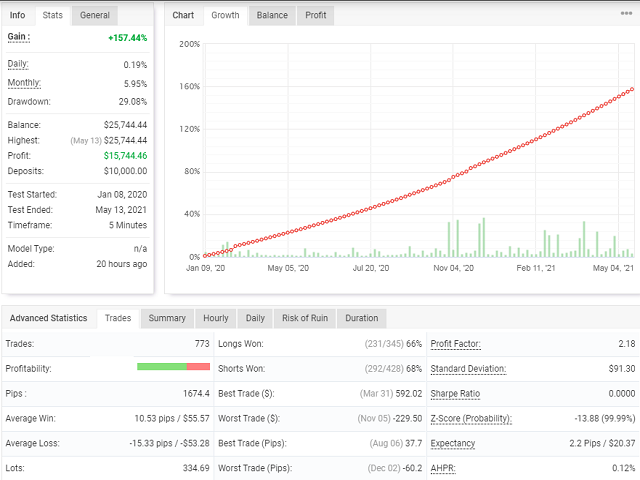The width and height of the screenshot is (640, 480).
Task: Switch to the Info tab
Action: (x=18, y=15)
